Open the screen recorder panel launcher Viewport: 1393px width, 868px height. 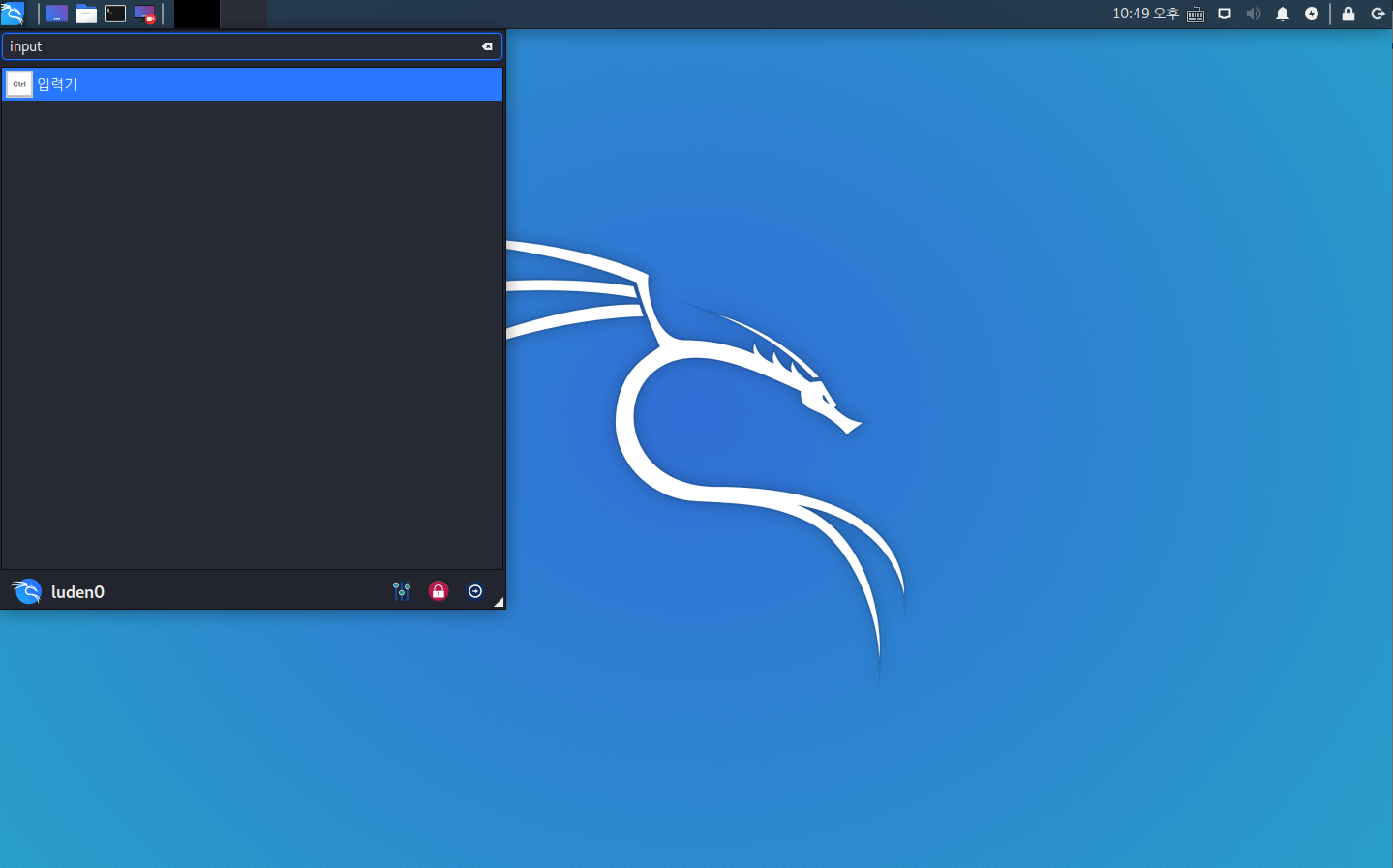(x=144, y=14)
